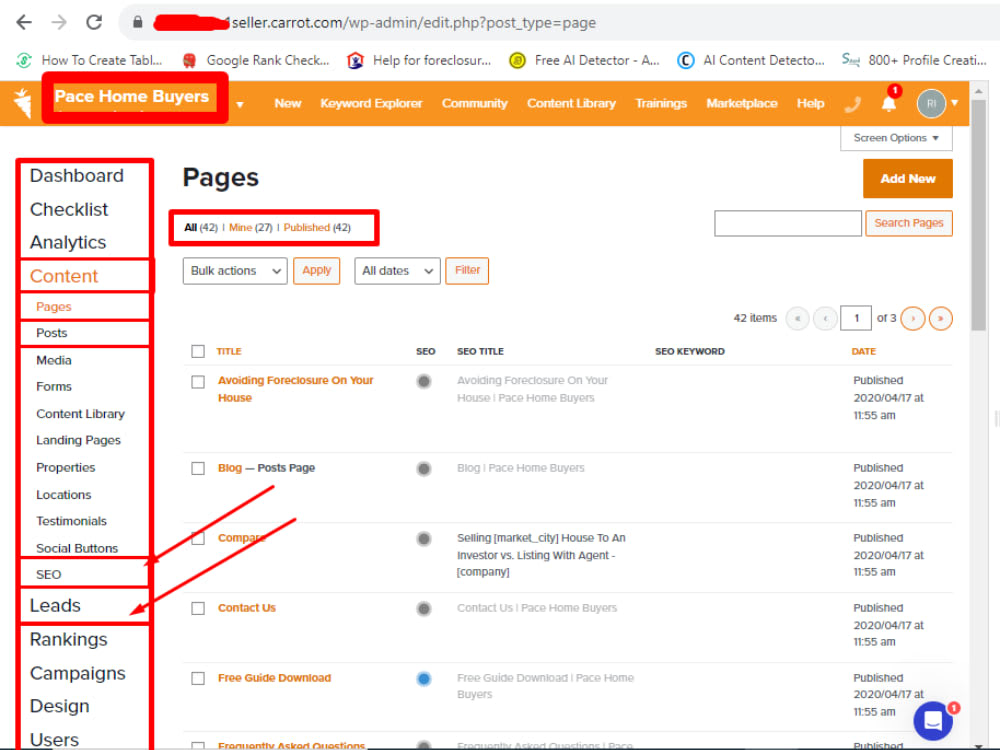Viewport: 1000px width, 750px height.
Task: Open How To Create Tabl... bookmark
Action: point(90,60)
